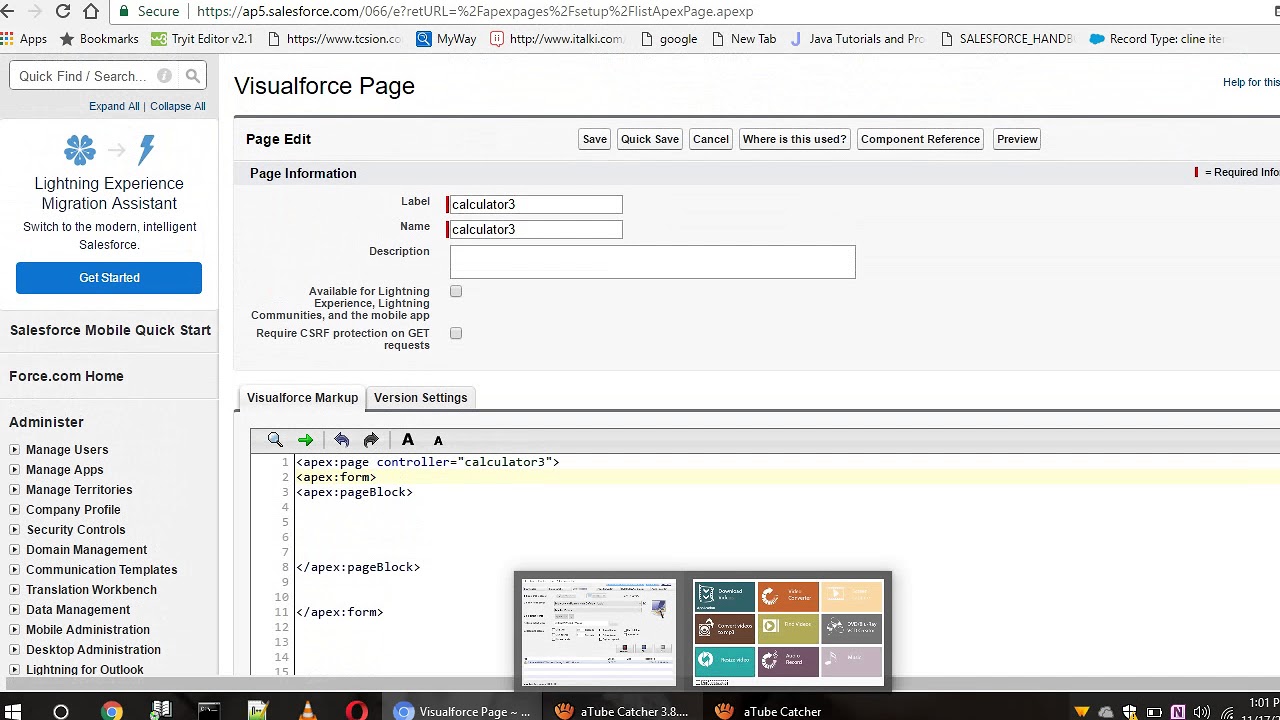Navigate back with browser back arrow

point(8,11)
